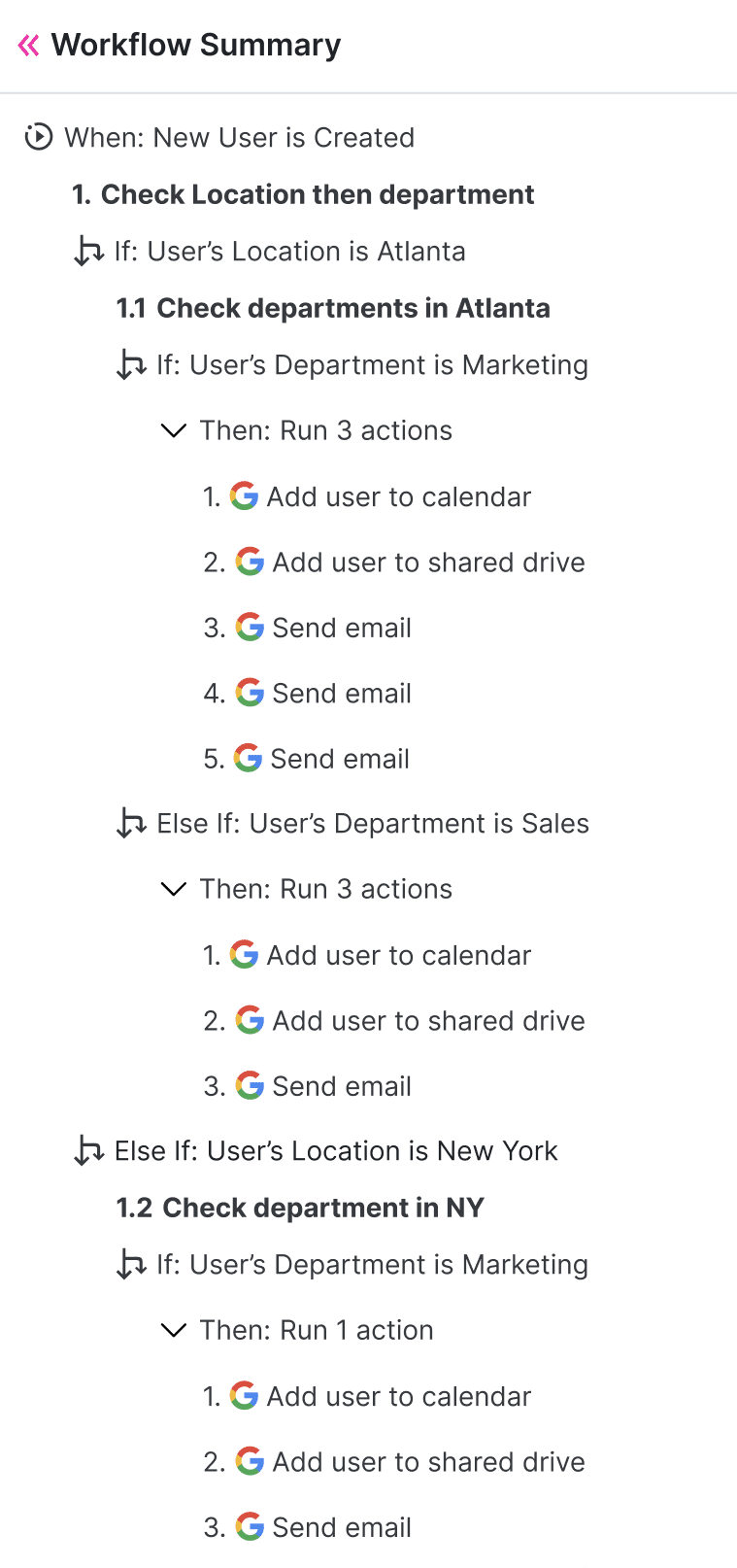Collapse Then: Run 1 action chevron
The image size is (737, 1568).
173,1330
